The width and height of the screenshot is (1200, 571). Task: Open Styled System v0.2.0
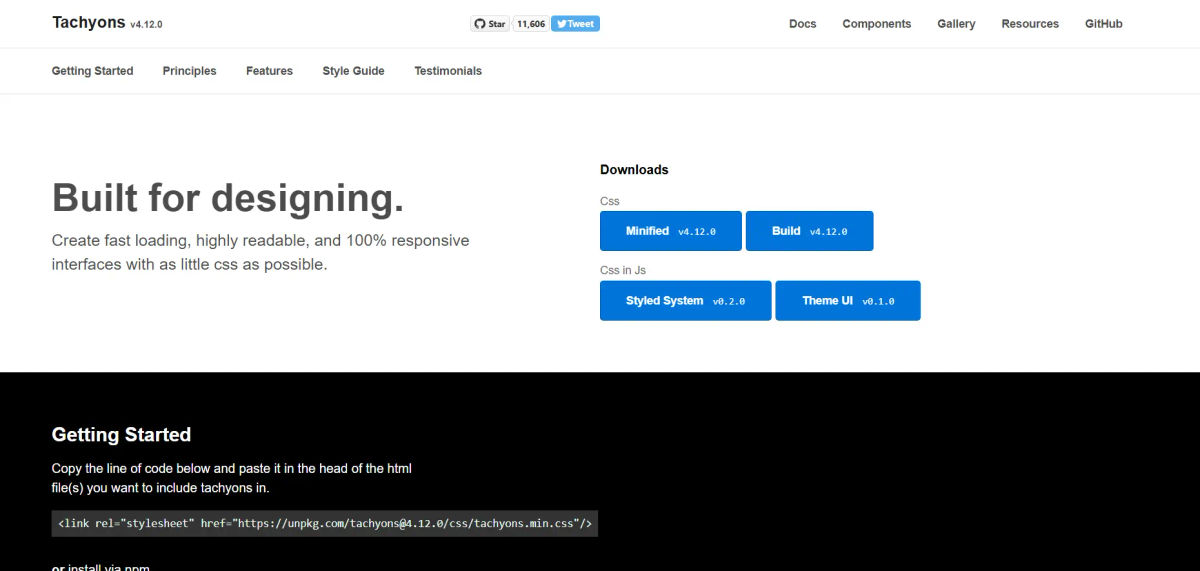pyautogui.click(x=686, y=301)
